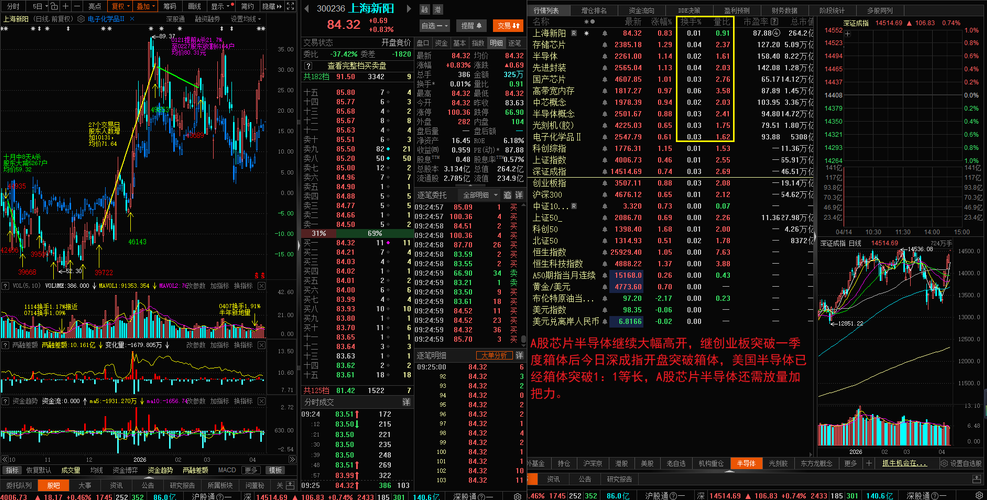Image resolution: width=987 pixels, height=500 pixels.
Task: Close the 电子化学品II overlay tag
Action: [x=132, y=19]
